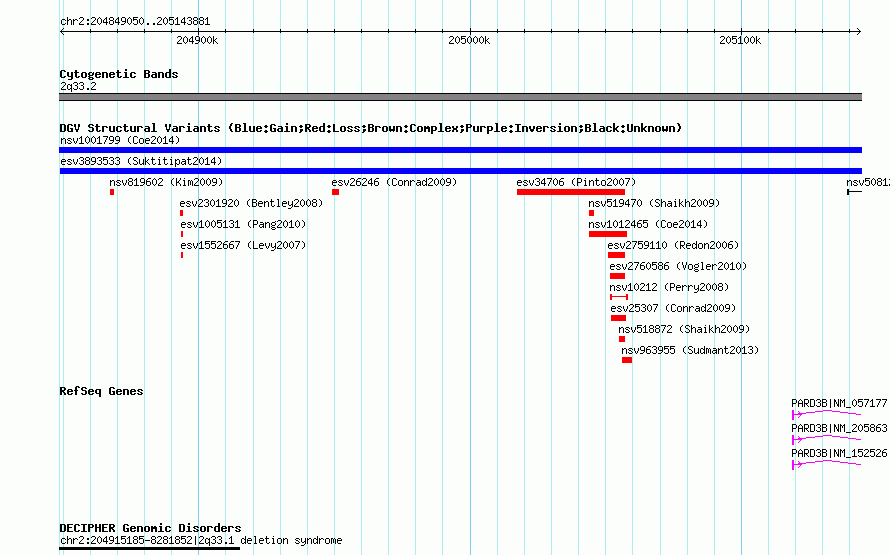890x555 pixels.
Task: Click the red marker under nsv519470
Action: 591,213
